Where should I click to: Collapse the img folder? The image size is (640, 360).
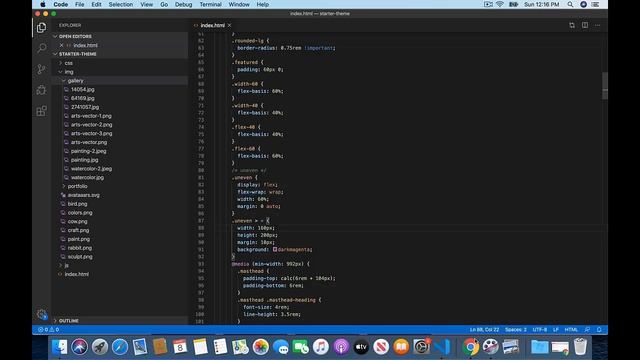pos(69,72)
